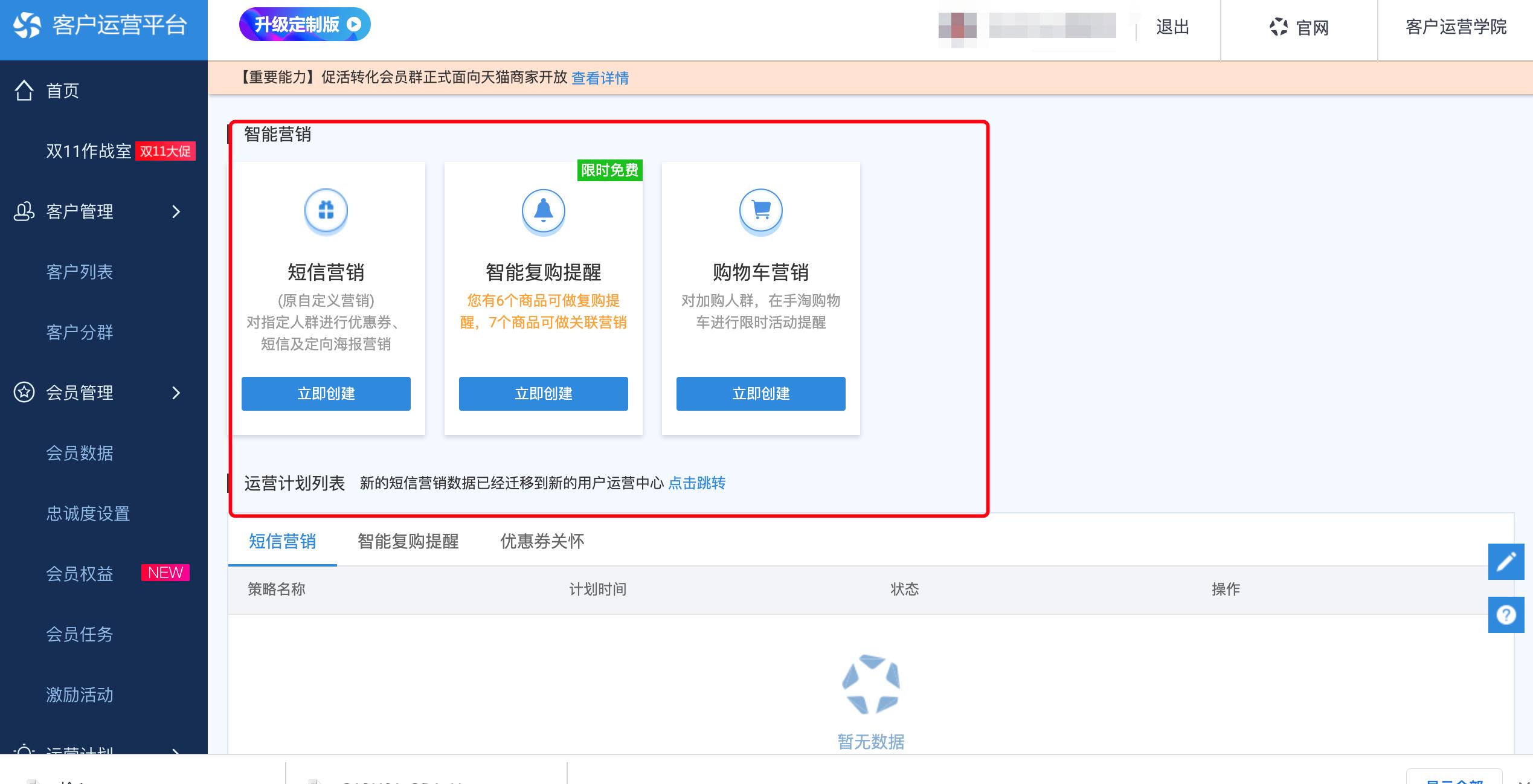Switch to the 优惠券关怀 tab
Image resolution: width=1533 pixels, height=784 pixels.
[x=542, y=542]
